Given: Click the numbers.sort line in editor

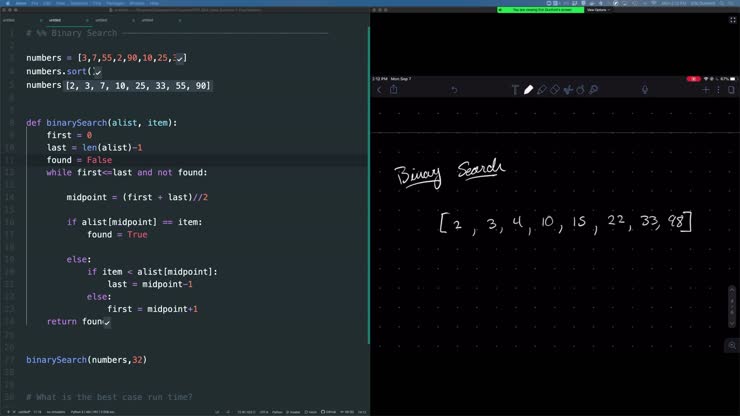Looking at the screenshot, I should click(62, 72).
